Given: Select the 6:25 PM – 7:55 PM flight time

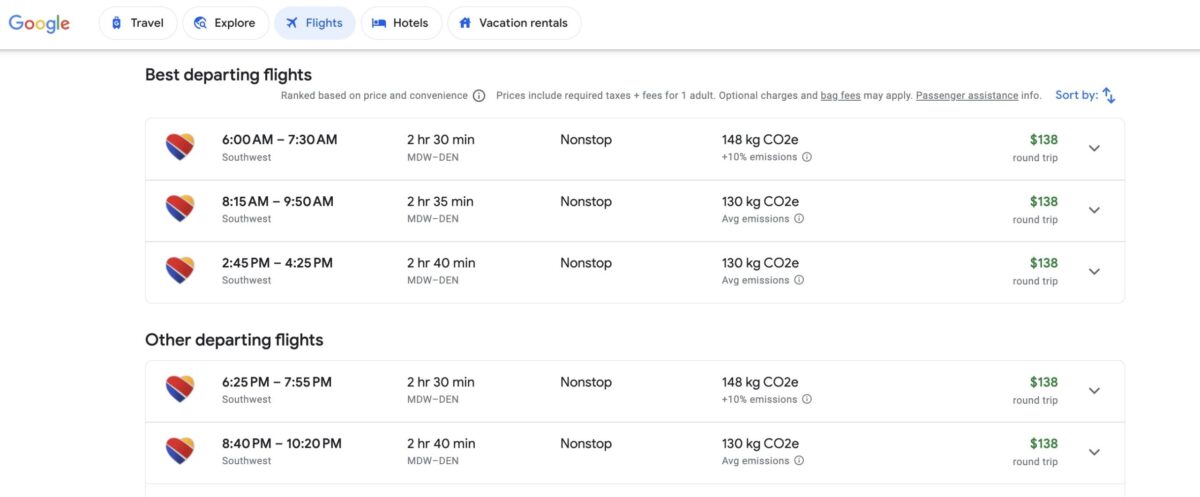Looking at the screenshot, I should click(x=276, y=382).
